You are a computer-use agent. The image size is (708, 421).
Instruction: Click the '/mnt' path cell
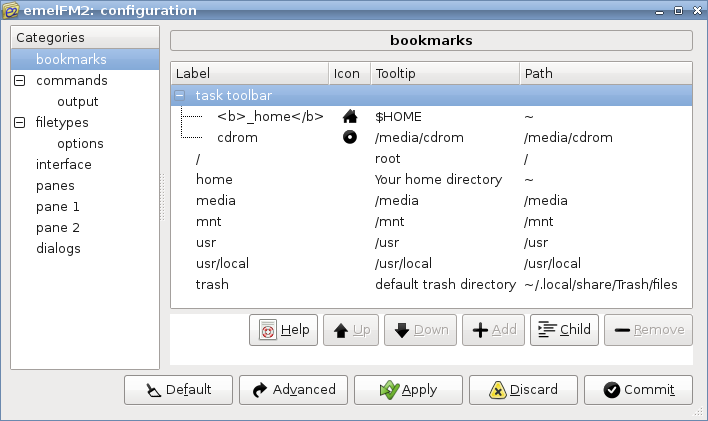(539, 221)
